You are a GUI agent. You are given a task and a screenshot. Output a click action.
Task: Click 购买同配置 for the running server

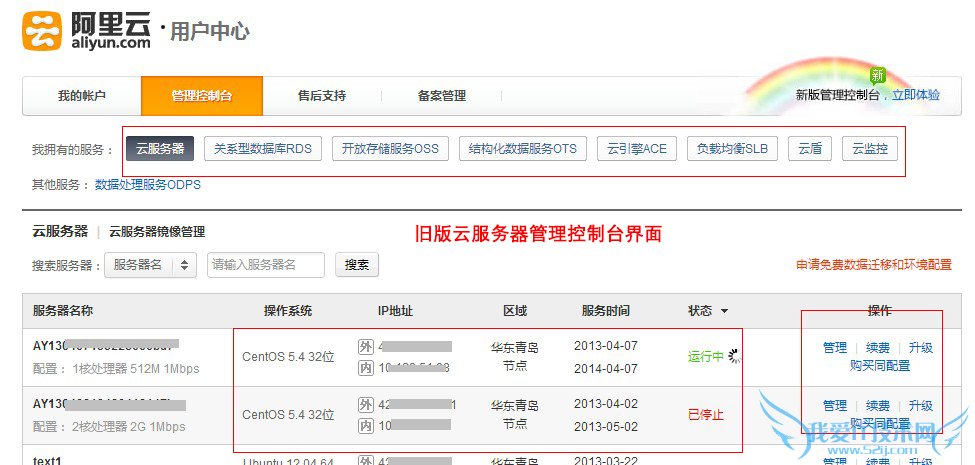click(880, 366)
